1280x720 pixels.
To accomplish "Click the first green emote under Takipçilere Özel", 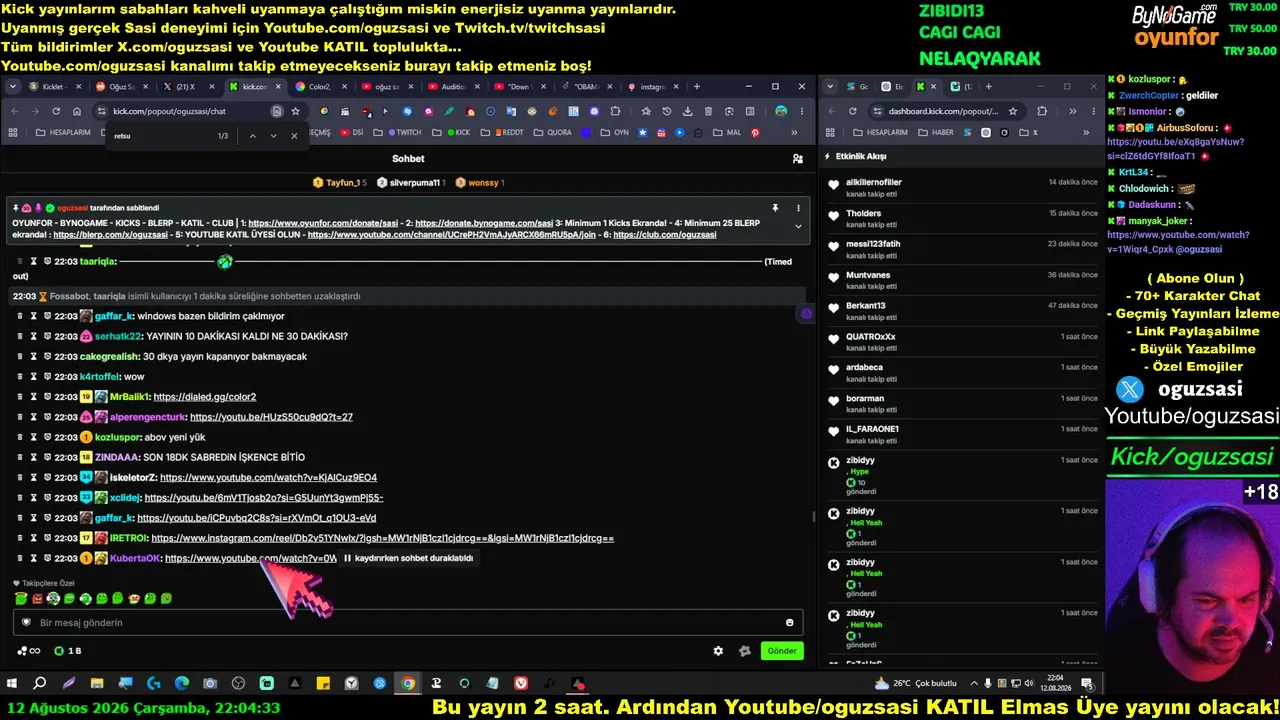I will (x=21, y=599).
